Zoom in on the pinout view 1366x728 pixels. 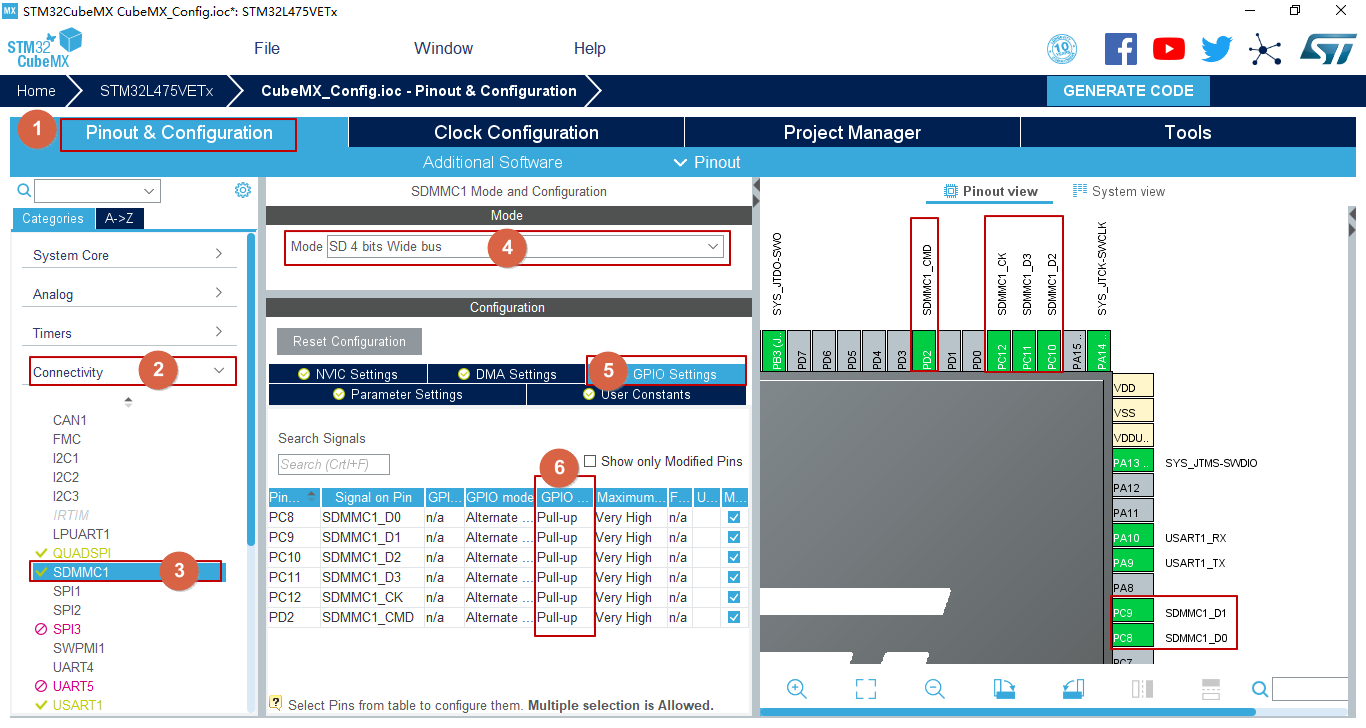[797, 688]
